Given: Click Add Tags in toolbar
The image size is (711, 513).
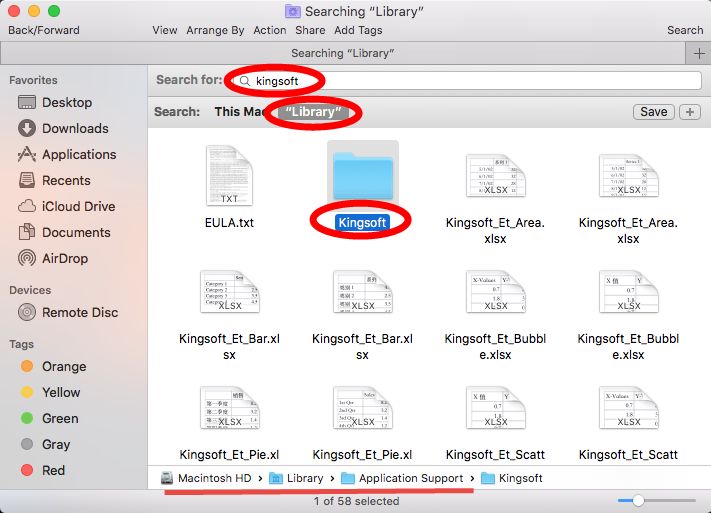Looking at the screenshot, I should pyautogui.click(x=358, y=30).
